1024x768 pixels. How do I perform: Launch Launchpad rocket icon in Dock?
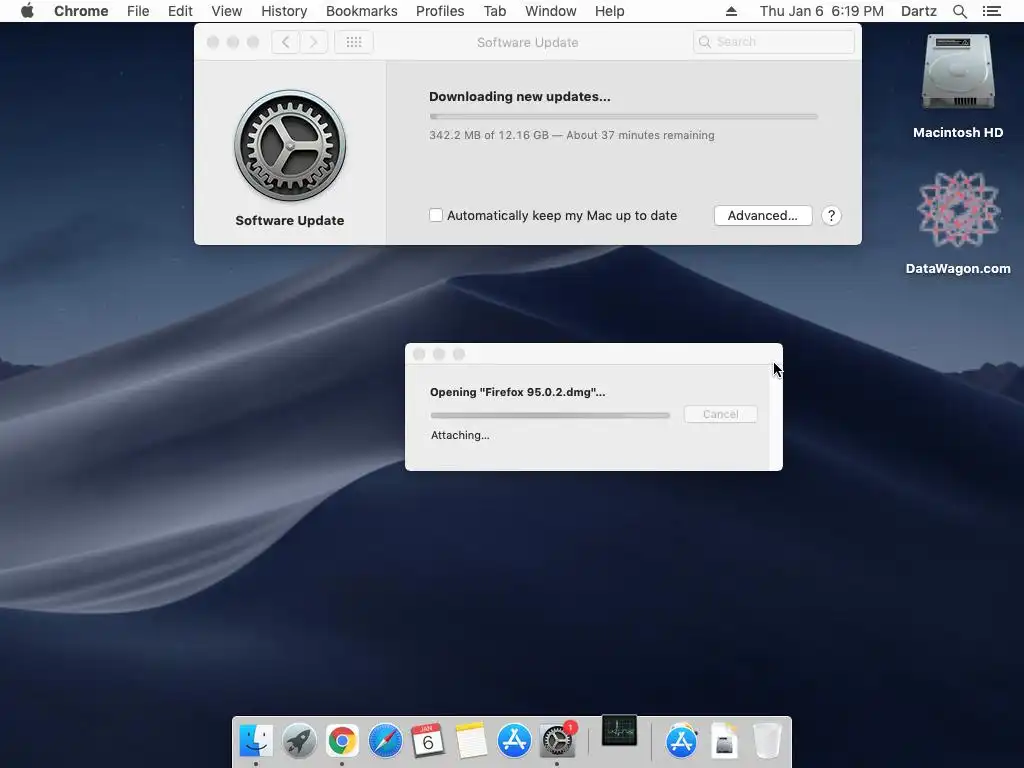click(299, 741)
